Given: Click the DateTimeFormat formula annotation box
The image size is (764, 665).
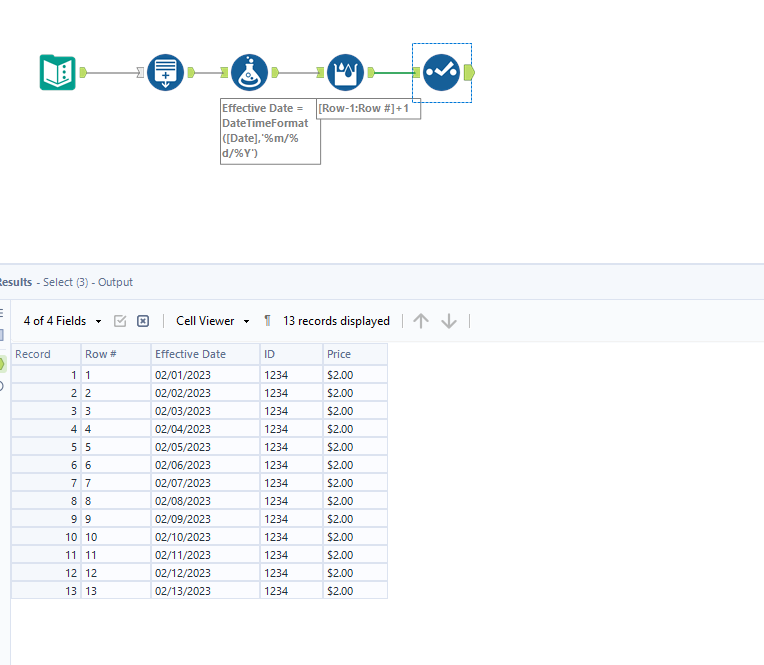Looking at the screenshot, I should pos(270,130).
